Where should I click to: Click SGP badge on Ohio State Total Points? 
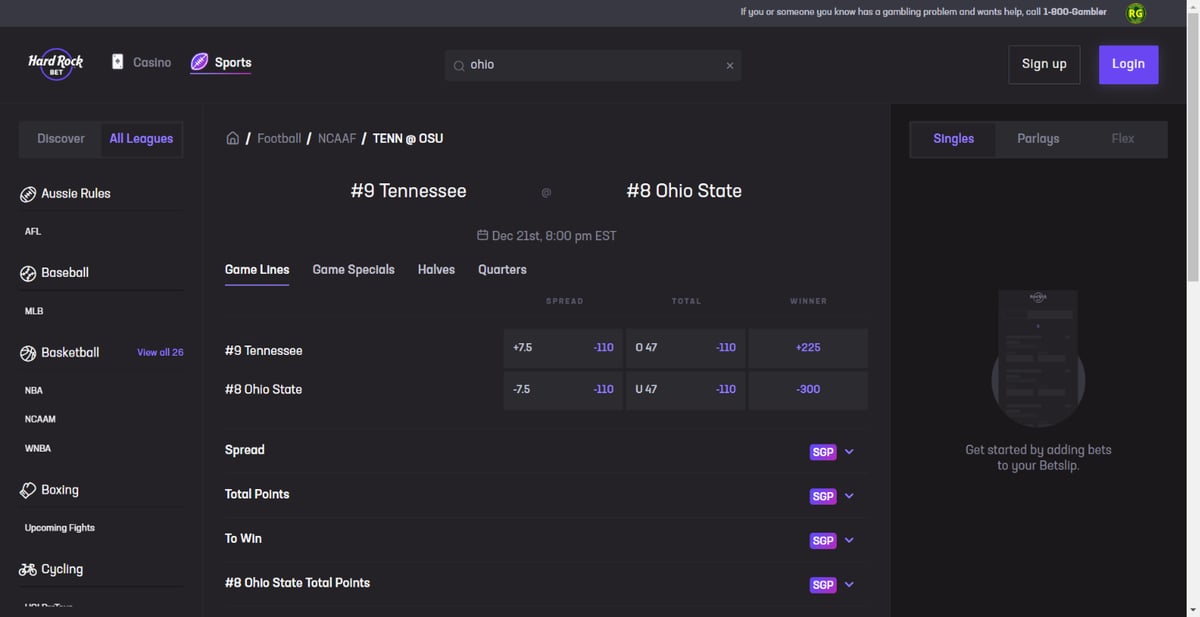[x=823, y=585]
